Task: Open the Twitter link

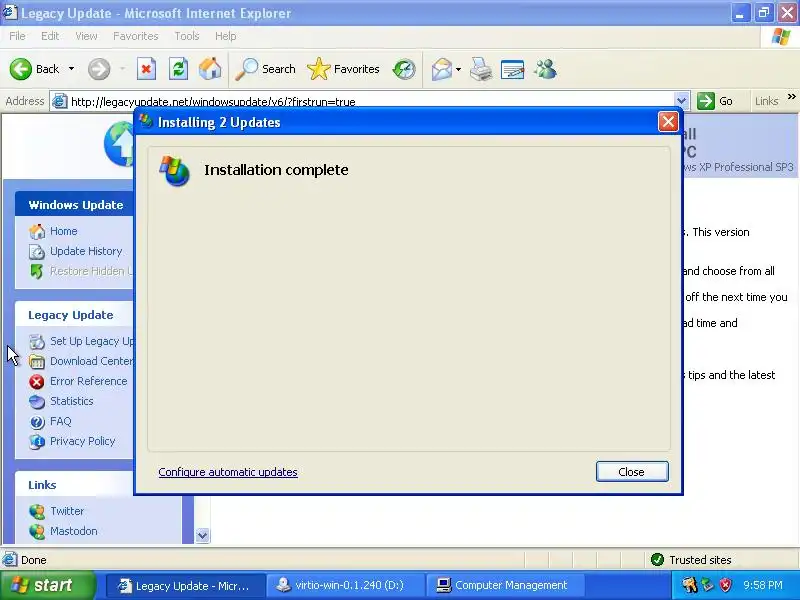Action: pos(67,511)
